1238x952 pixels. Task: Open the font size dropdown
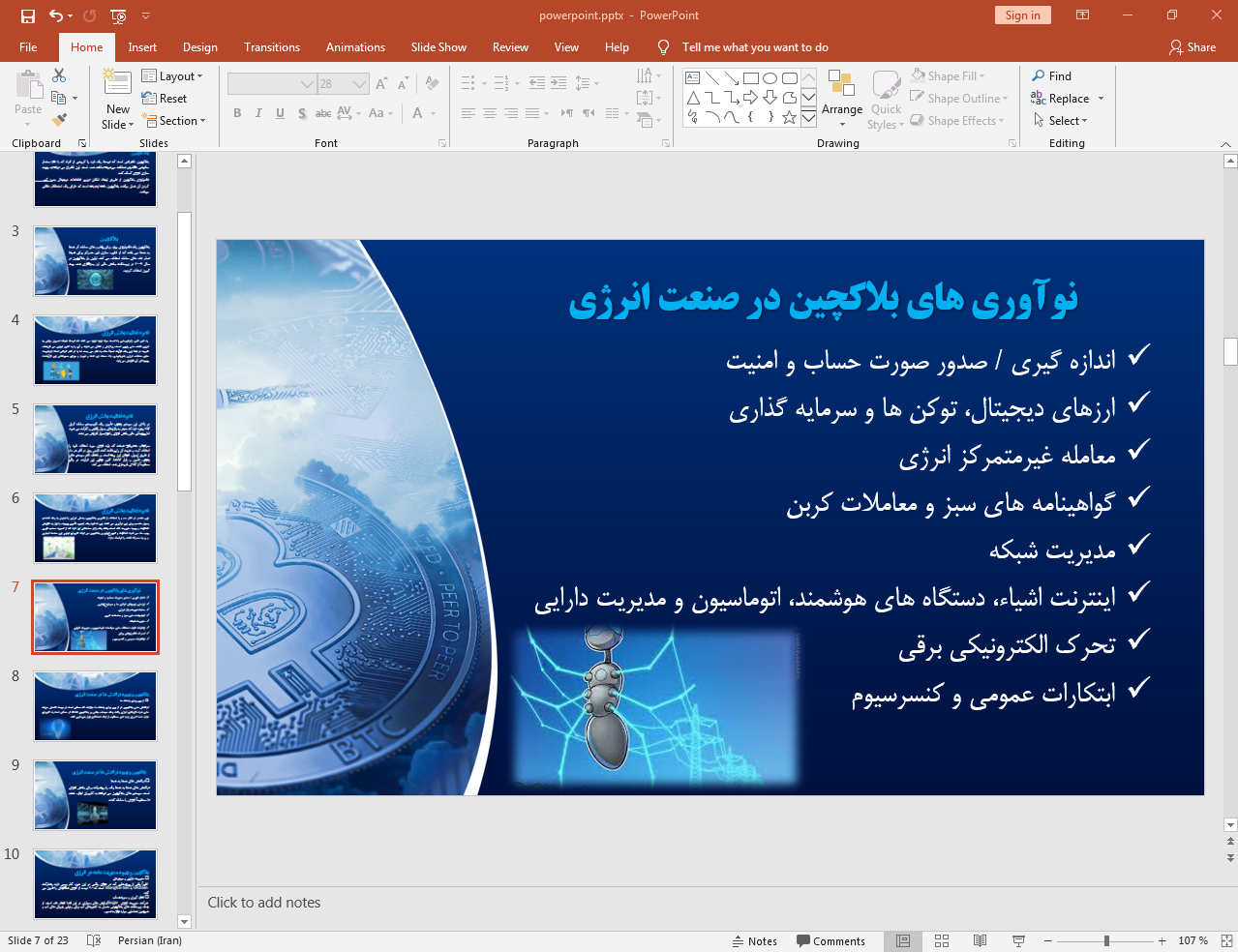(x=359, y=84)
